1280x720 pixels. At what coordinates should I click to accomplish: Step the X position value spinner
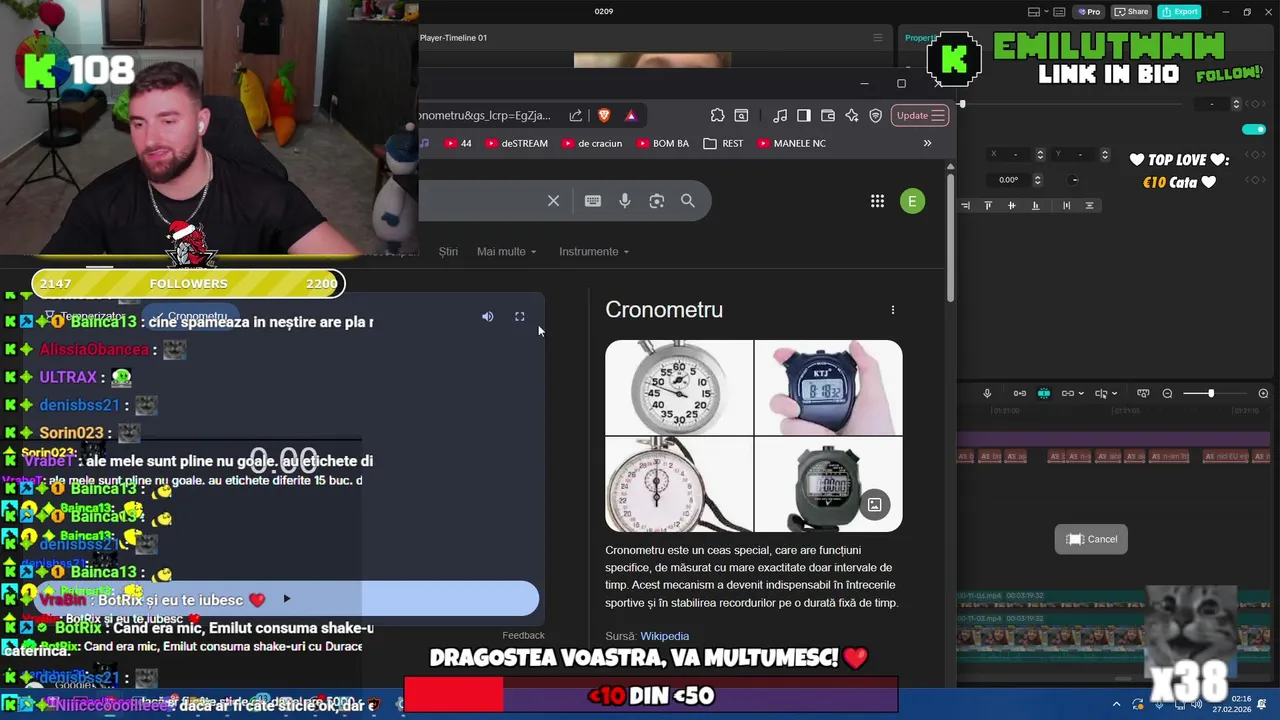1040,154
